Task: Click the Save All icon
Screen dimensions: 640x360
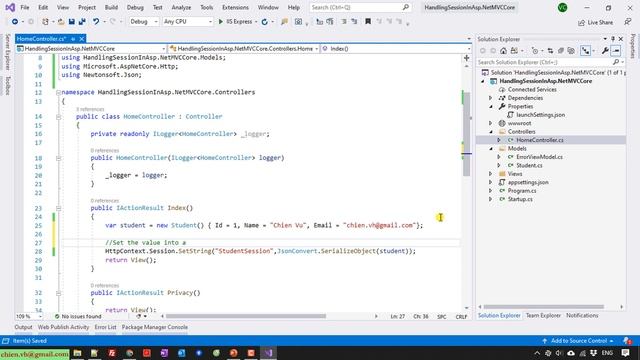Action: (82, 22)
